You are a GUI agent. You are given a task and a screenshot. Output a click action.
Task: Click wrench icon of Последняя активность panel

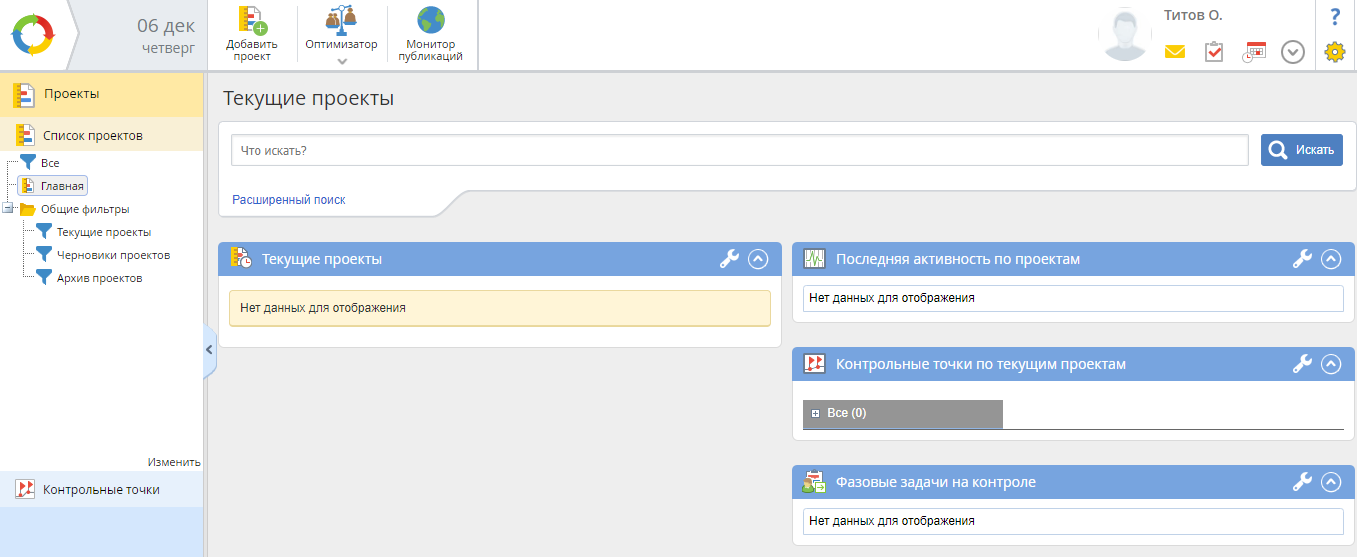pos(1302,259)
